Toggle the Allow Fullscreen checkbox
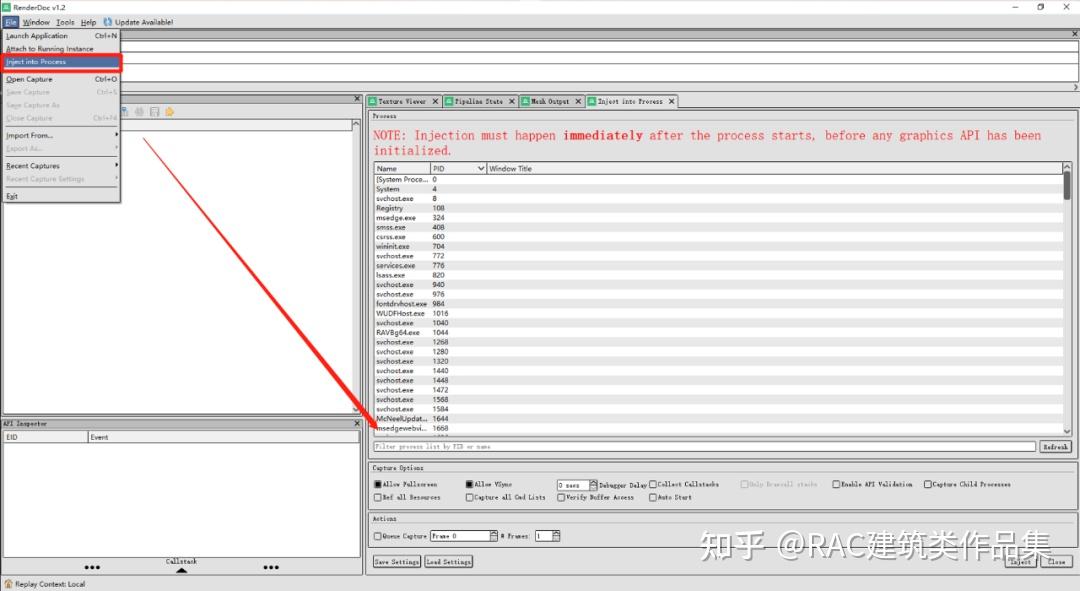 click(377, 484)
